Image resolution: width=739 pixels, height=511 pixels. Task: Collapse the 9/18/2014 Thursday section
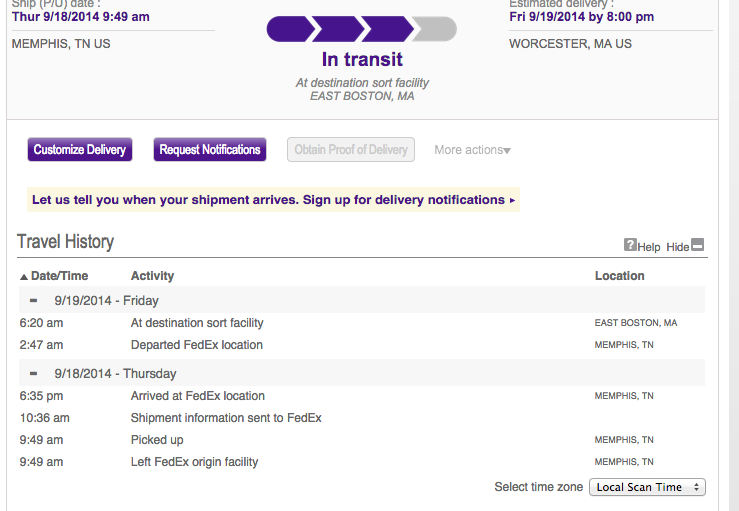pos(33,373)
